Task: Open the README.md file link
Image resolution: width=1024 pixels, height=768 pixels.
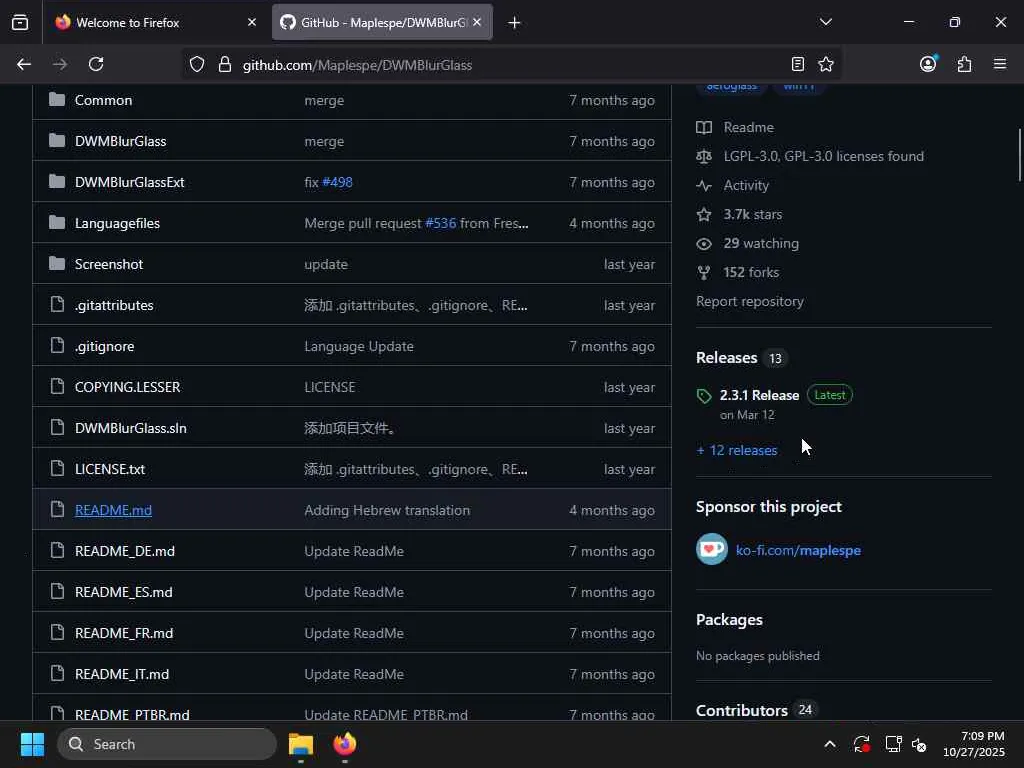Action: click(x=113, y=511)
